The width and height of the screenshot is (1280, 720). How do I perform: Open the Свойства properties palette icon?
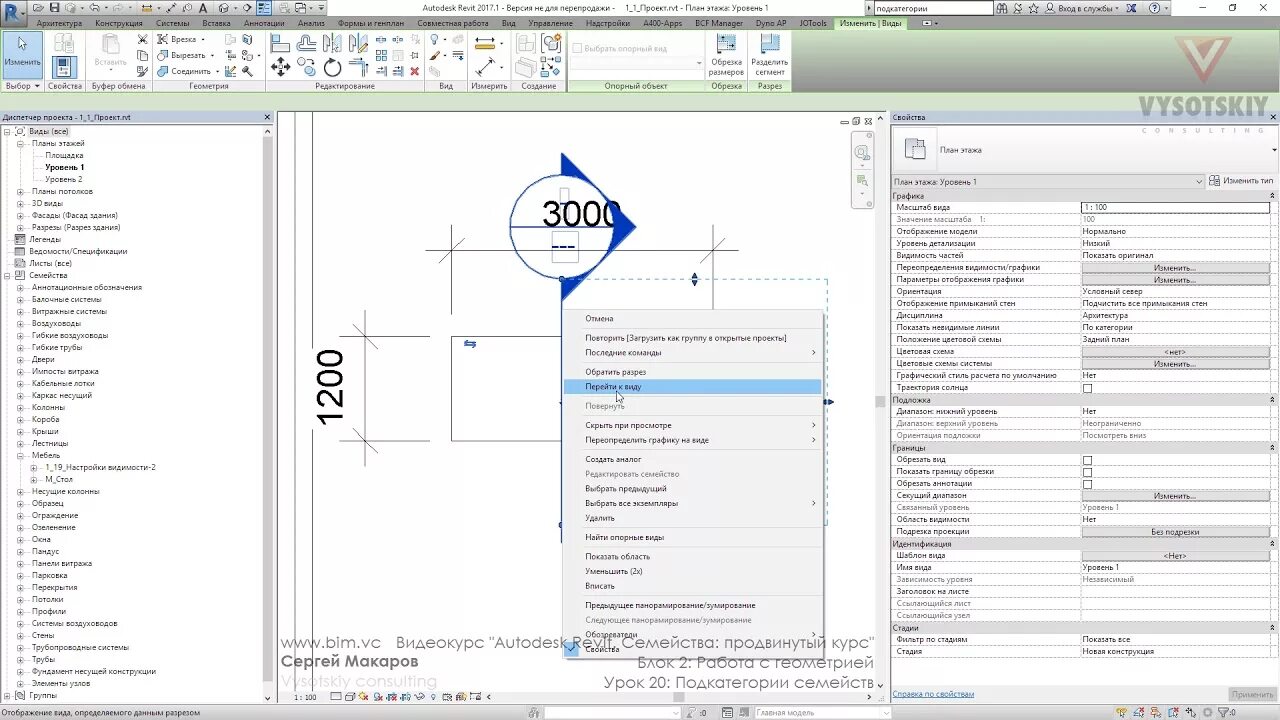[64, 66]
